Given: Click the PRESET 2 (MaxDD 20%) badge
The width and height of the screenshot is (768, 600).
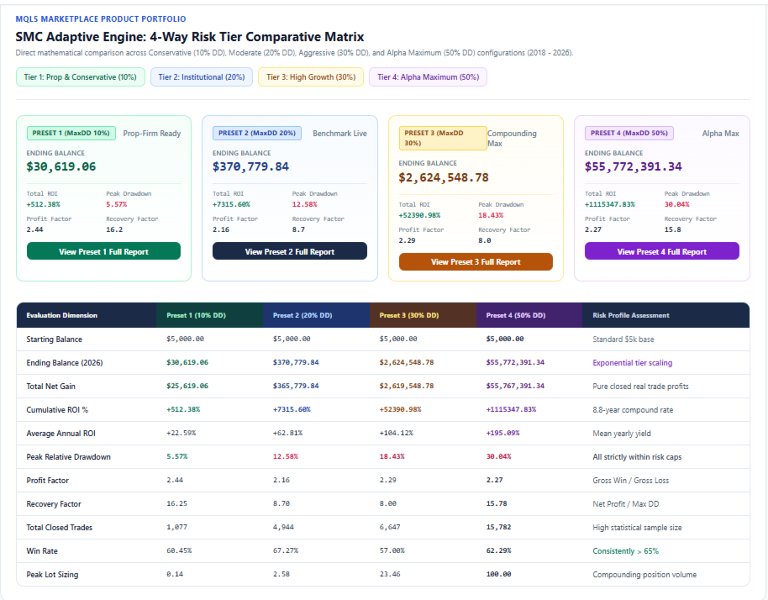Looking at the screenshot, I should coord(257,133).
